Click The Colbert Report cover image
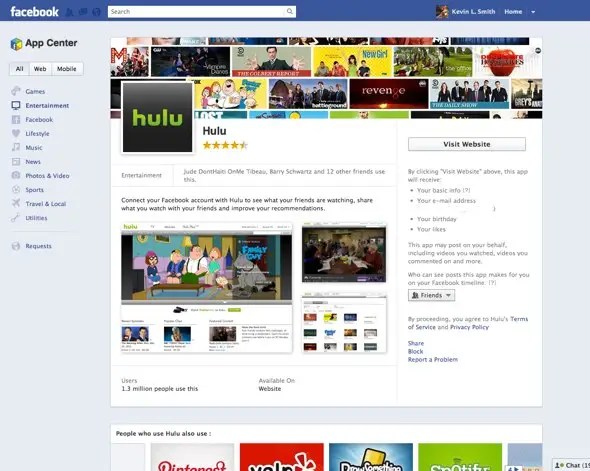 pyautogui.click(x=271, y=61)
